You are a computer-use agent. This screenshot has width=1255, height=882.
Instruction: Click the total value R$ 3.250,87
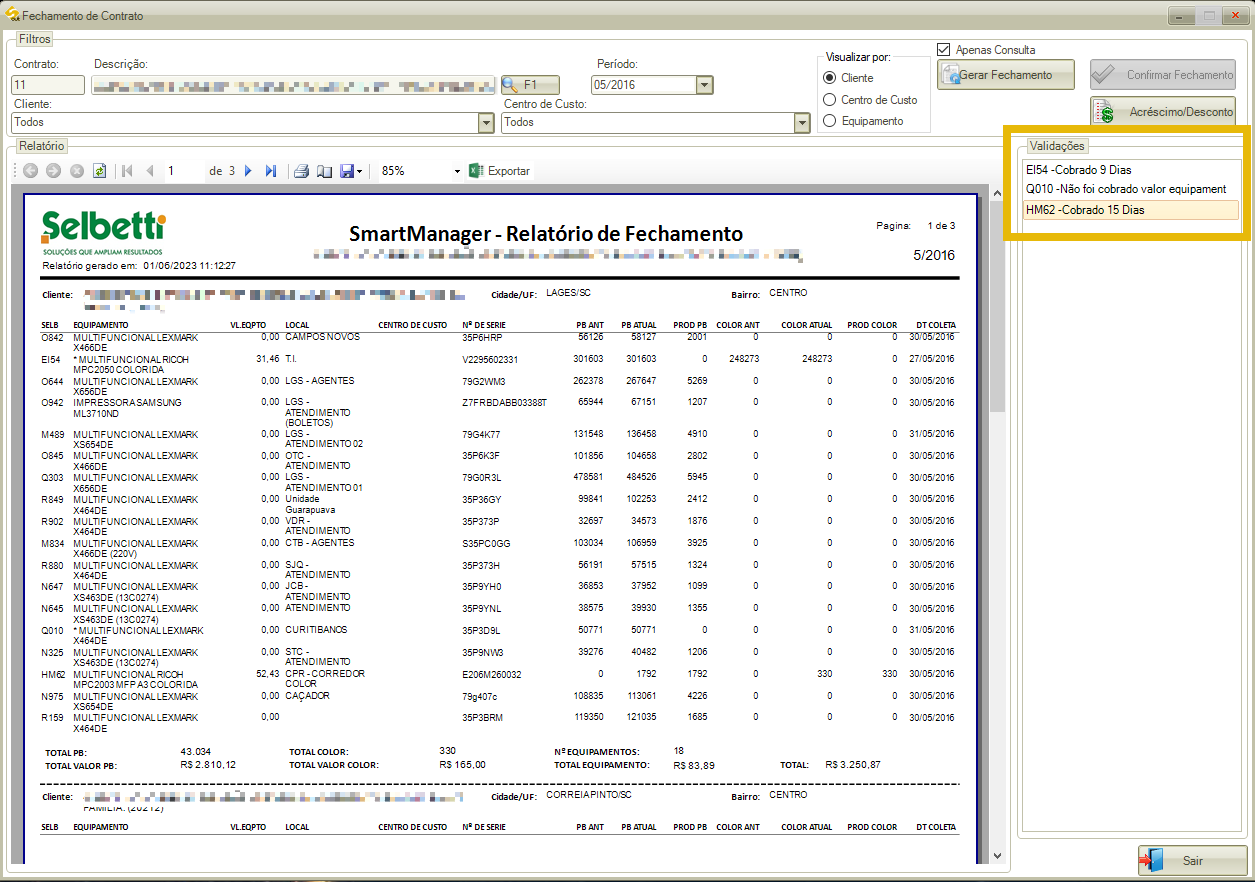(853, 764)
